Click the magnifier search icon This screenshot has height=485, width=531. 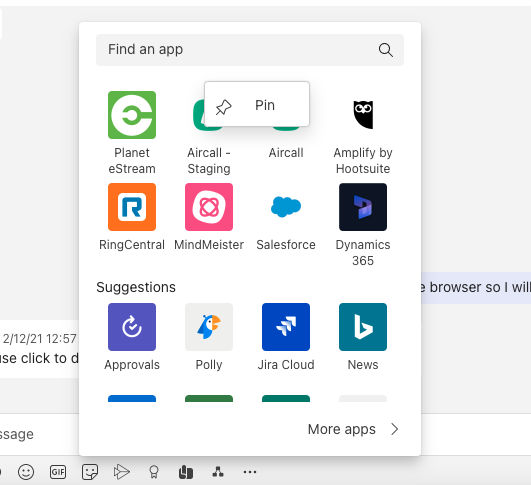click(386, 50)
